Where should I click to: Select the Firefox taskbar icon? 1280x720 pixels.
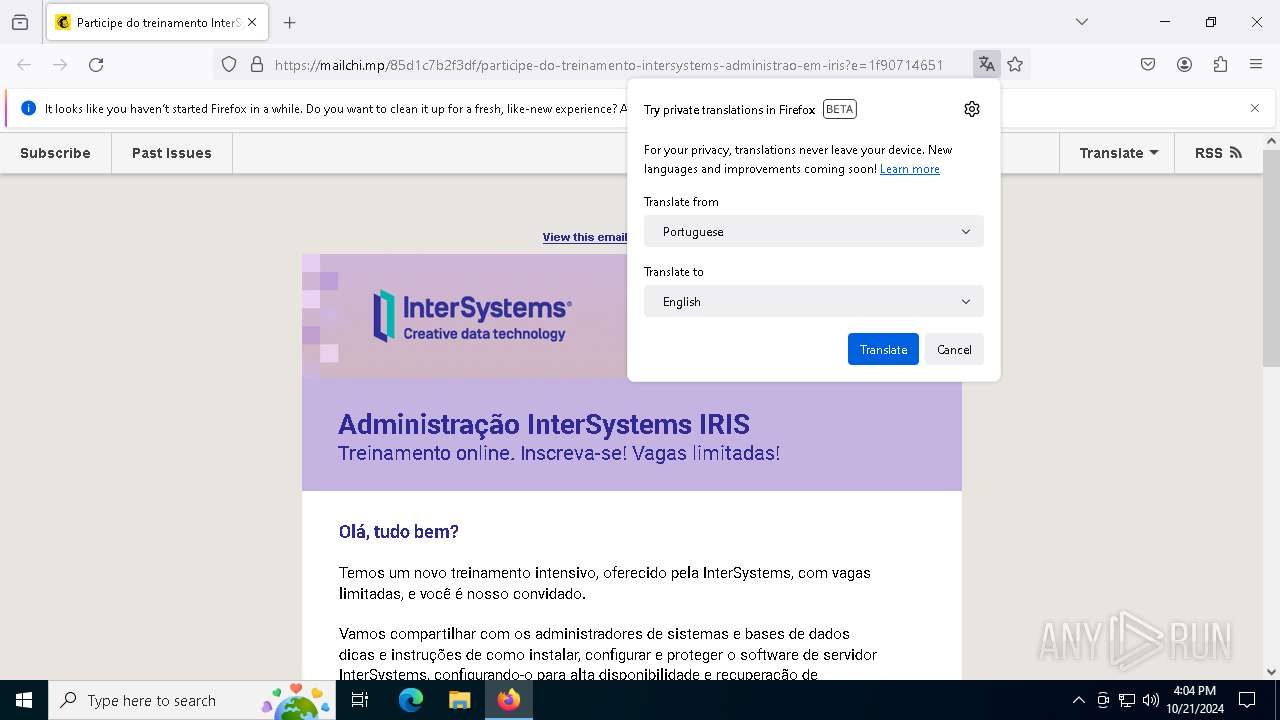(x=509, y=700)
